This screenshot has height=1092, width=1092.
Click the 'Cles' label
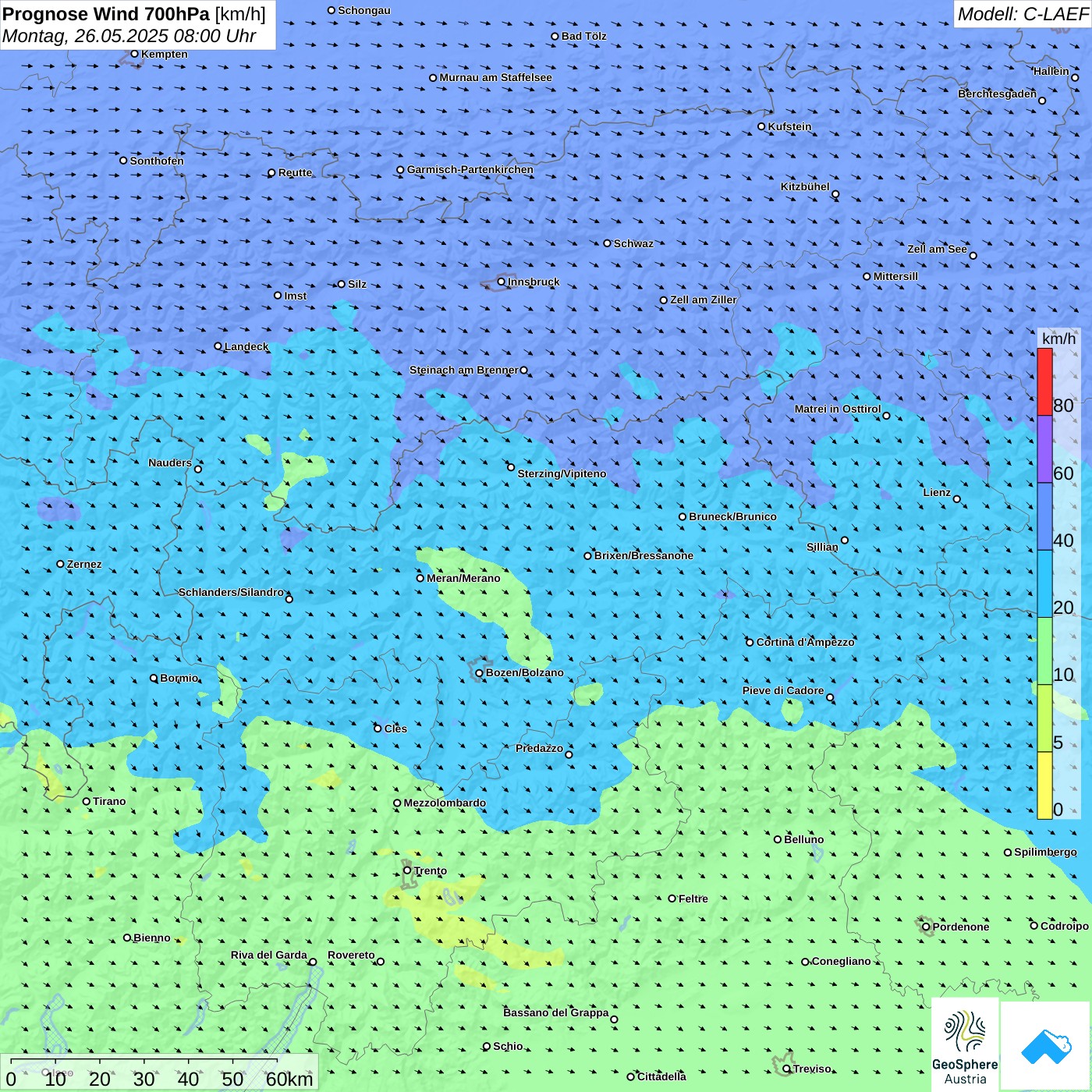click(395, 729)
